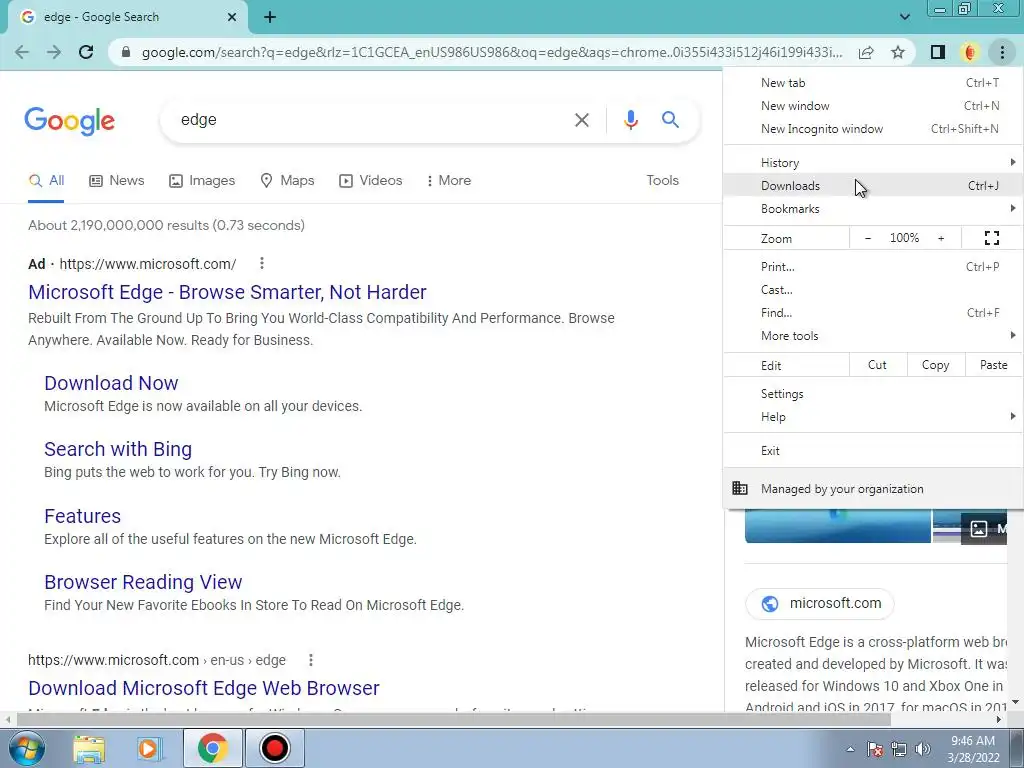Click the padlock site info icon

126,52
